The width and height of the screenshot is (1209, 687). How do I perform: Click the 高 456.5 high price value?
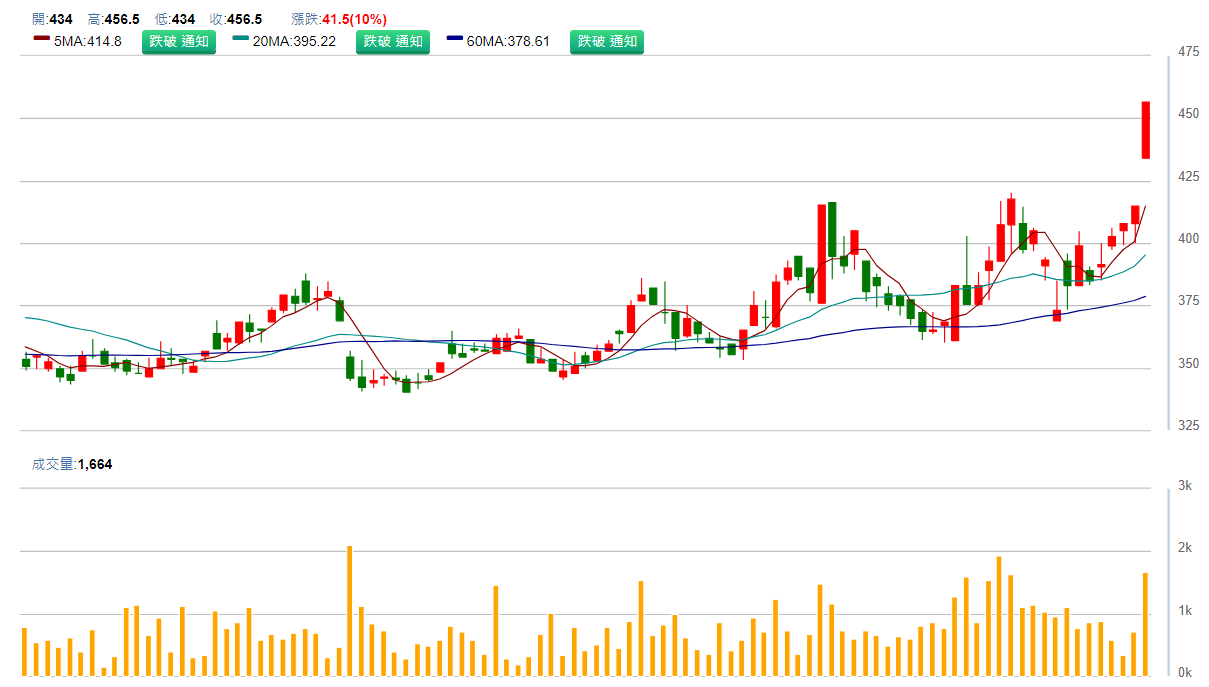pyautogui.click(x=121, y=19)
